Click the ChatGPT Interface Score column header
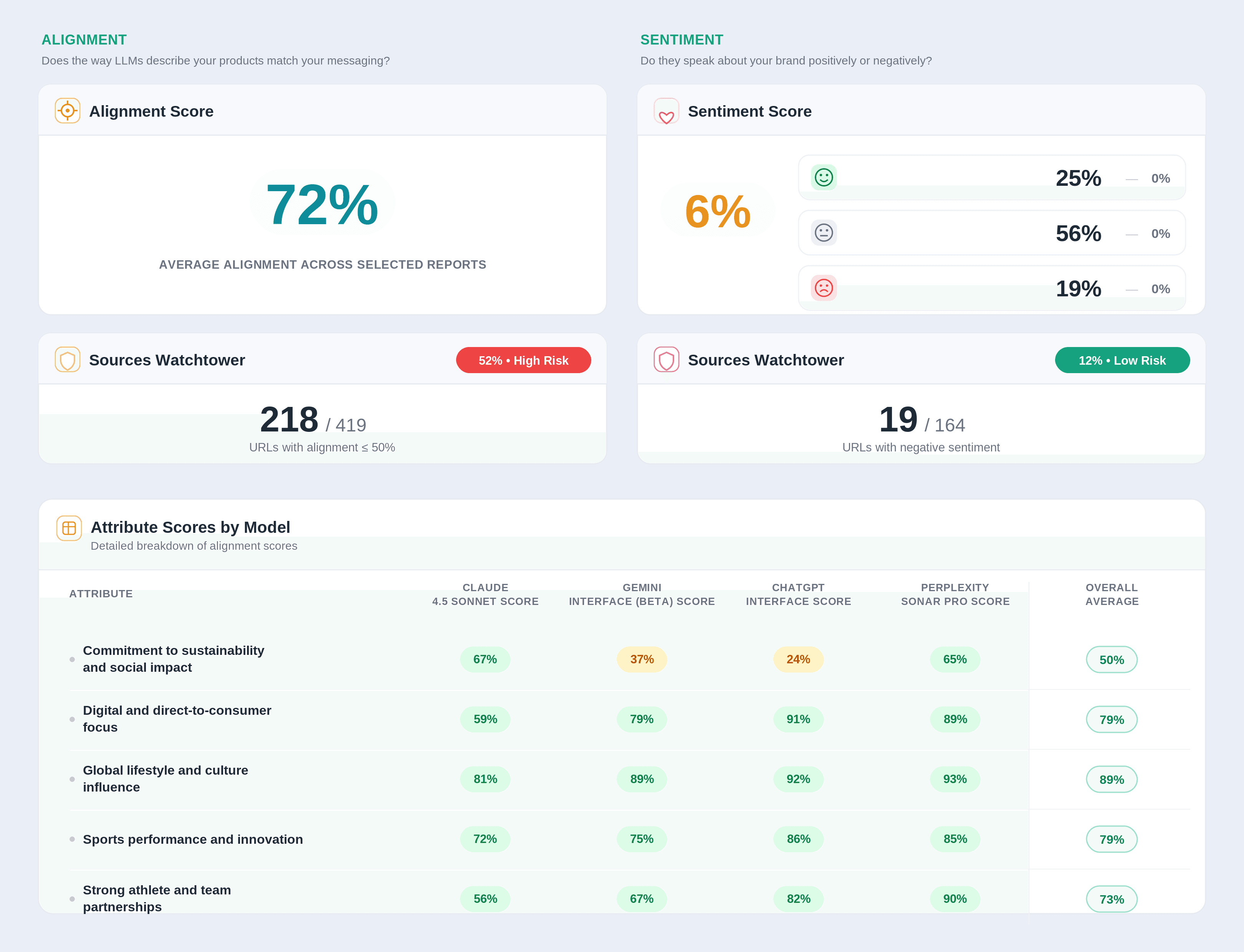Image resolution: width=1244 pixels, height=952 pixels. click(798, 595)
